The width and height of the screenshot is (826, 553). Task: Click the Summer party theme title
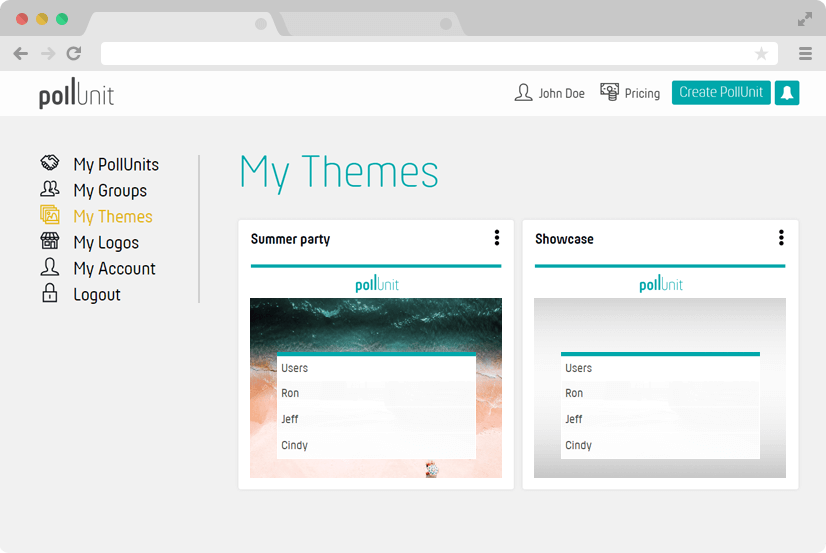click(x=290, y=240)
